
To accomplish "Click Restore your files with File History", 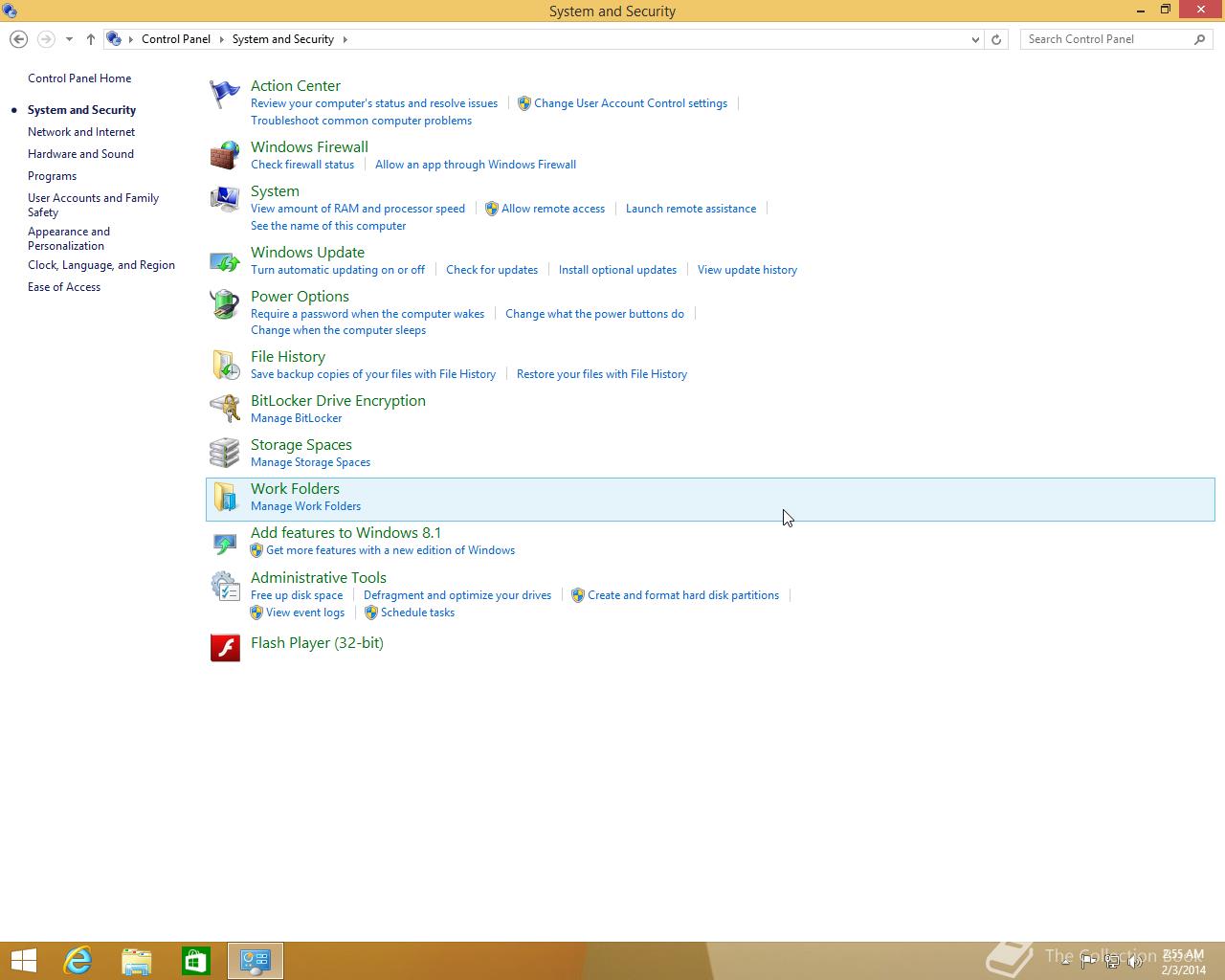I will 602,374.
